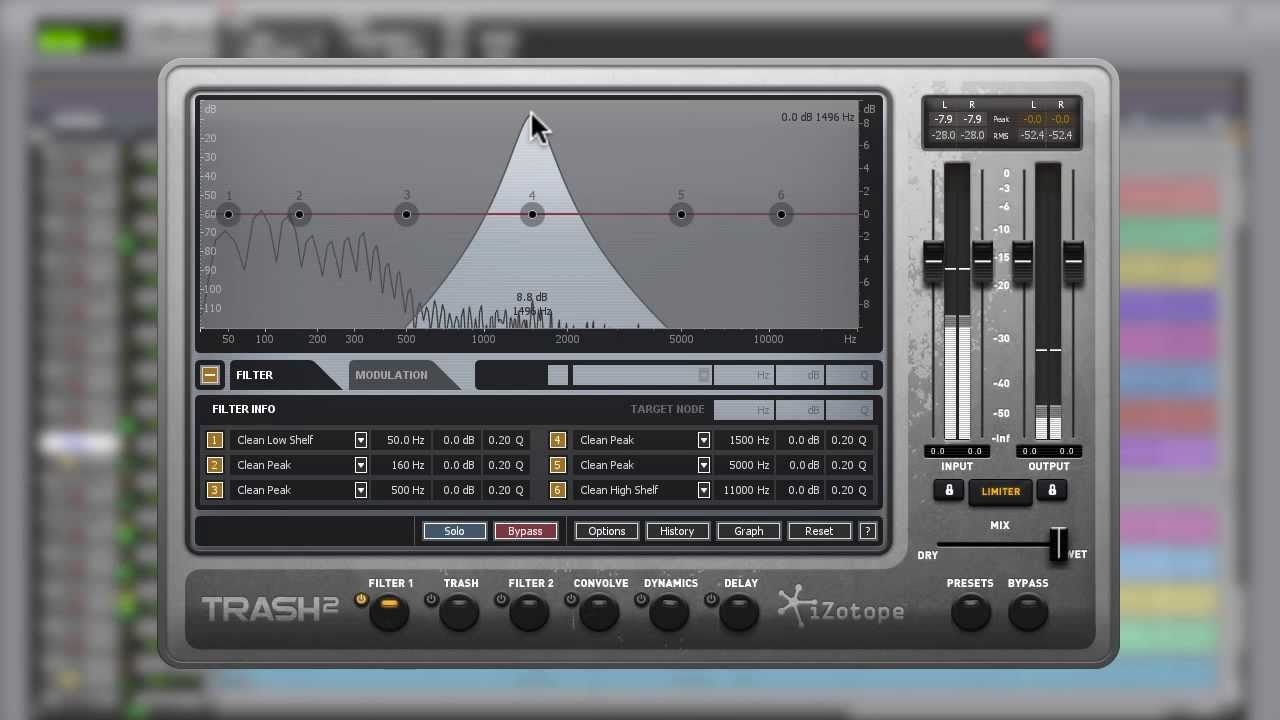
Task: Toggle the Delay power button
Action: tap(711, 600)
